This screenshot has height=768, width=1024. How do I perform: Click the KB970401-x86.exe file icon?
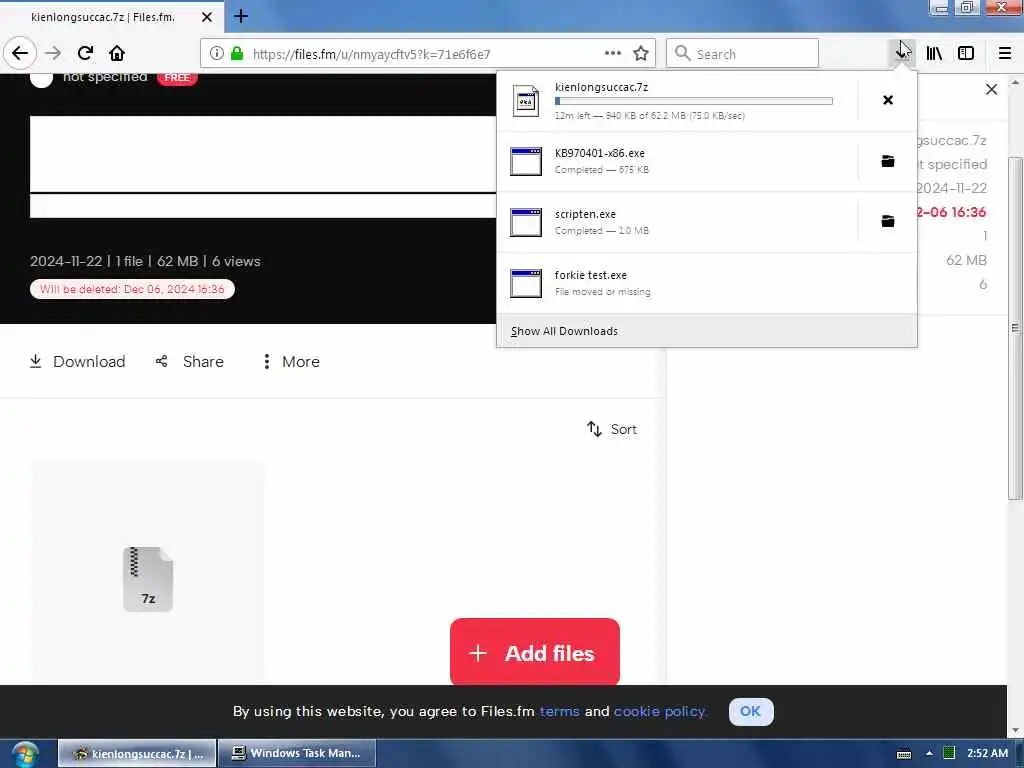coord(526,161)
